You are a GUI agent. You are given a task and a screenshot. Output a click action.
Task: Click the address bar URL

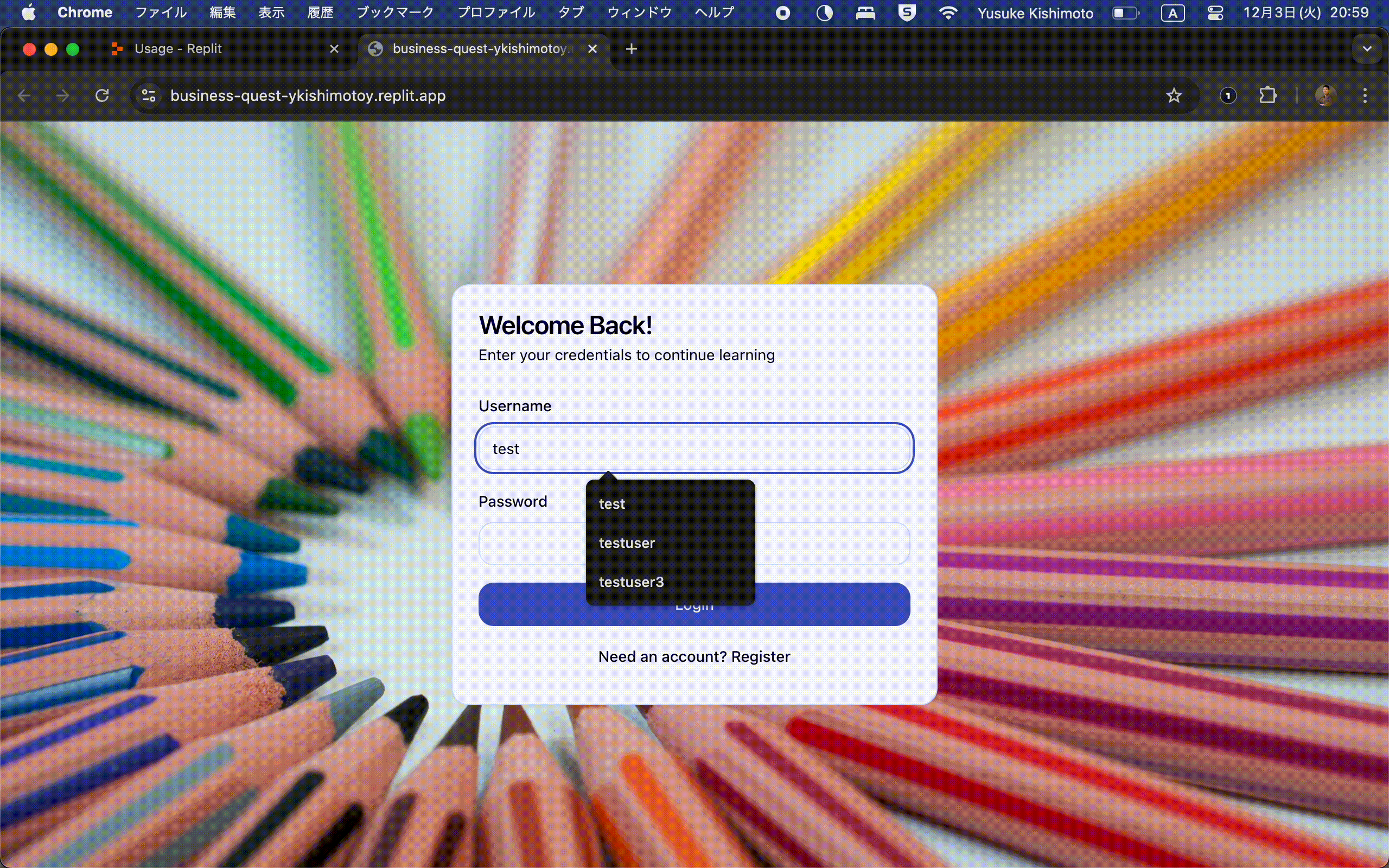click(308, 95)
